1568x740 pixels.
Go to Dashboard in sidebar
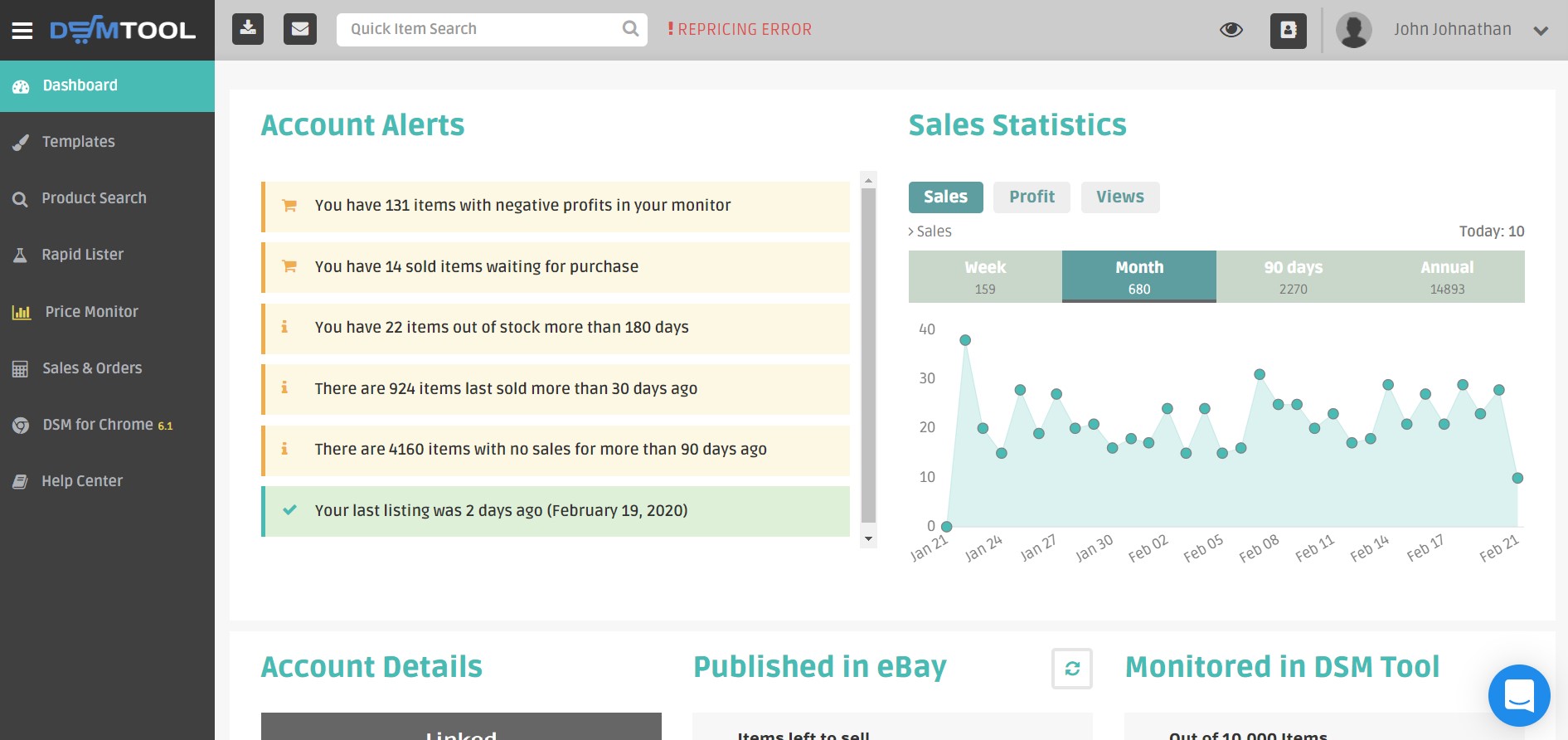click(107, 85)
